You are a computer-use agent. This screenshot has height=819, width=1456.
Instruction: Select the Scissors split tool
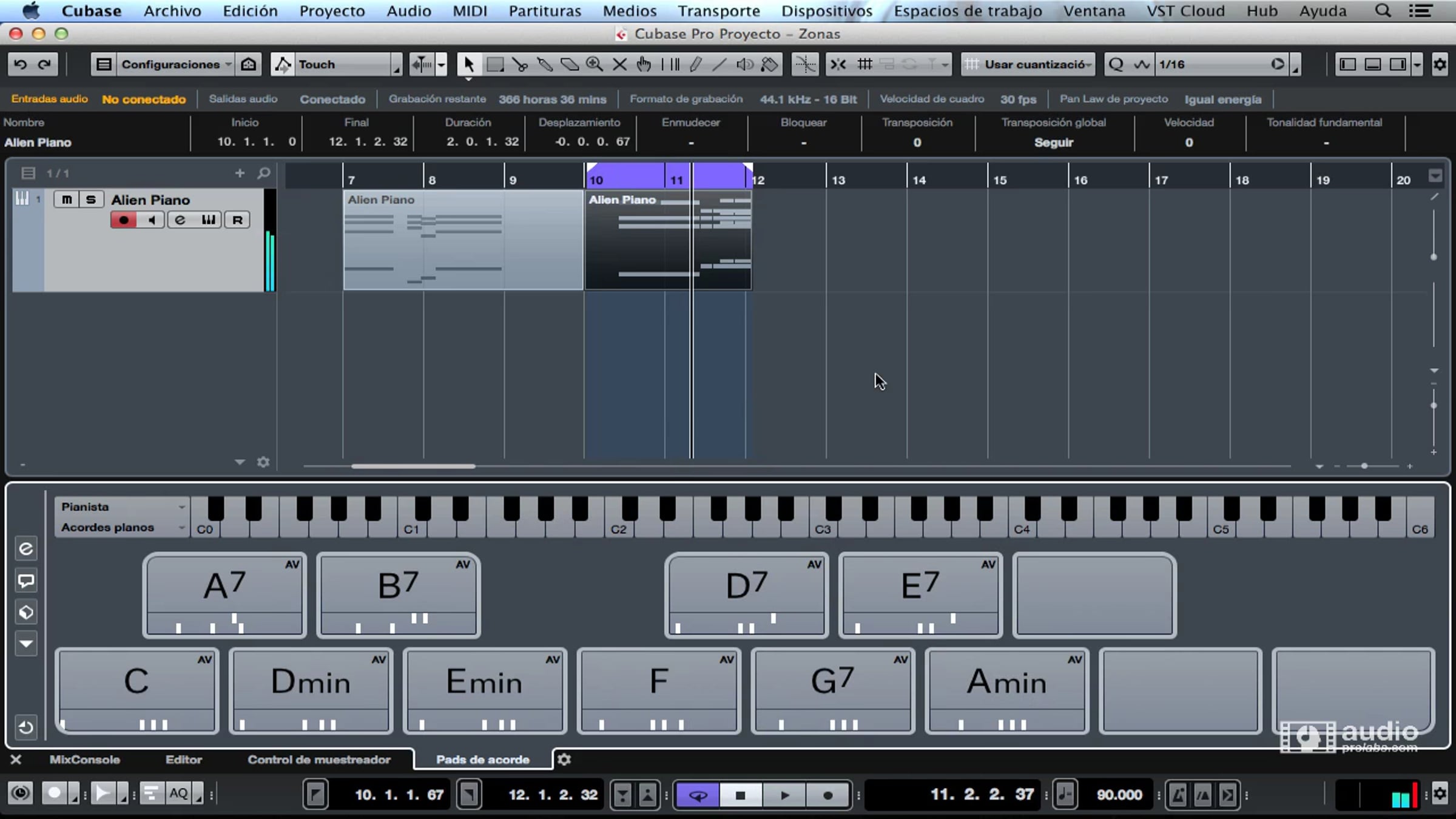pyautogui.click(x=519, y=64)
